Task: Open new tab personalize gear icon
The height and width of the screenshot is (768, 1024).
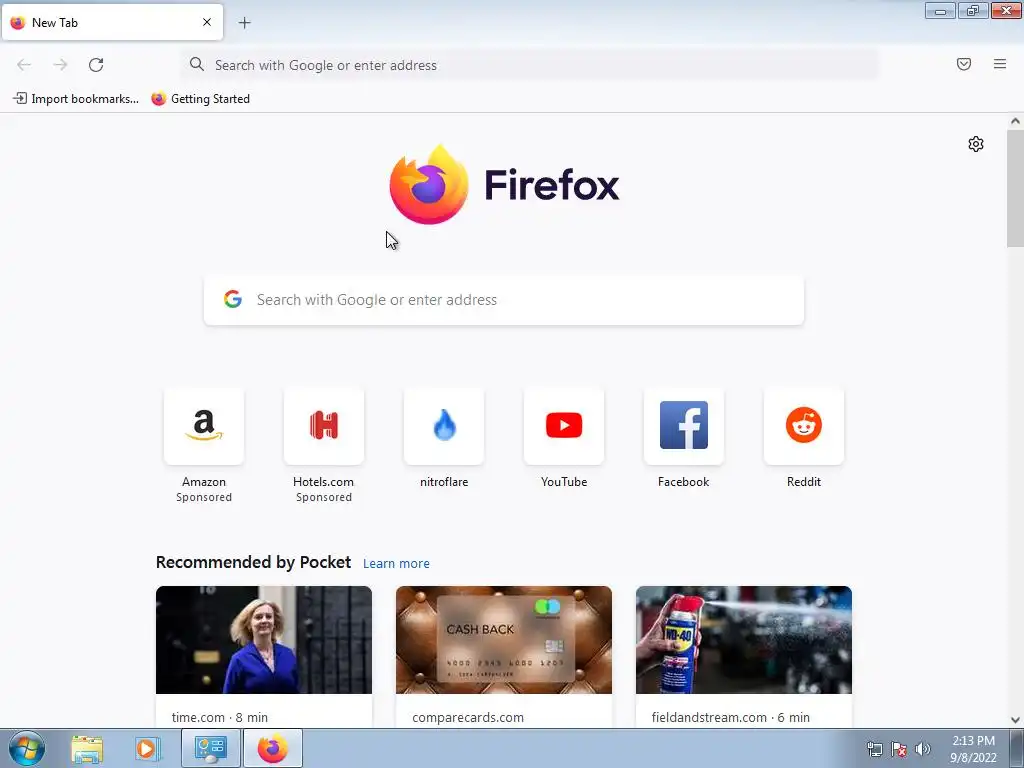Action: coord(976,144)
